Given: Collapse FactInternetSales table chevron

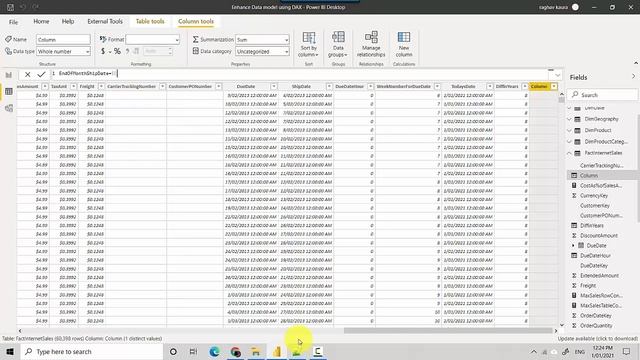Looking at the screenshot, I should pyautogui.click(x=569, y=153).
